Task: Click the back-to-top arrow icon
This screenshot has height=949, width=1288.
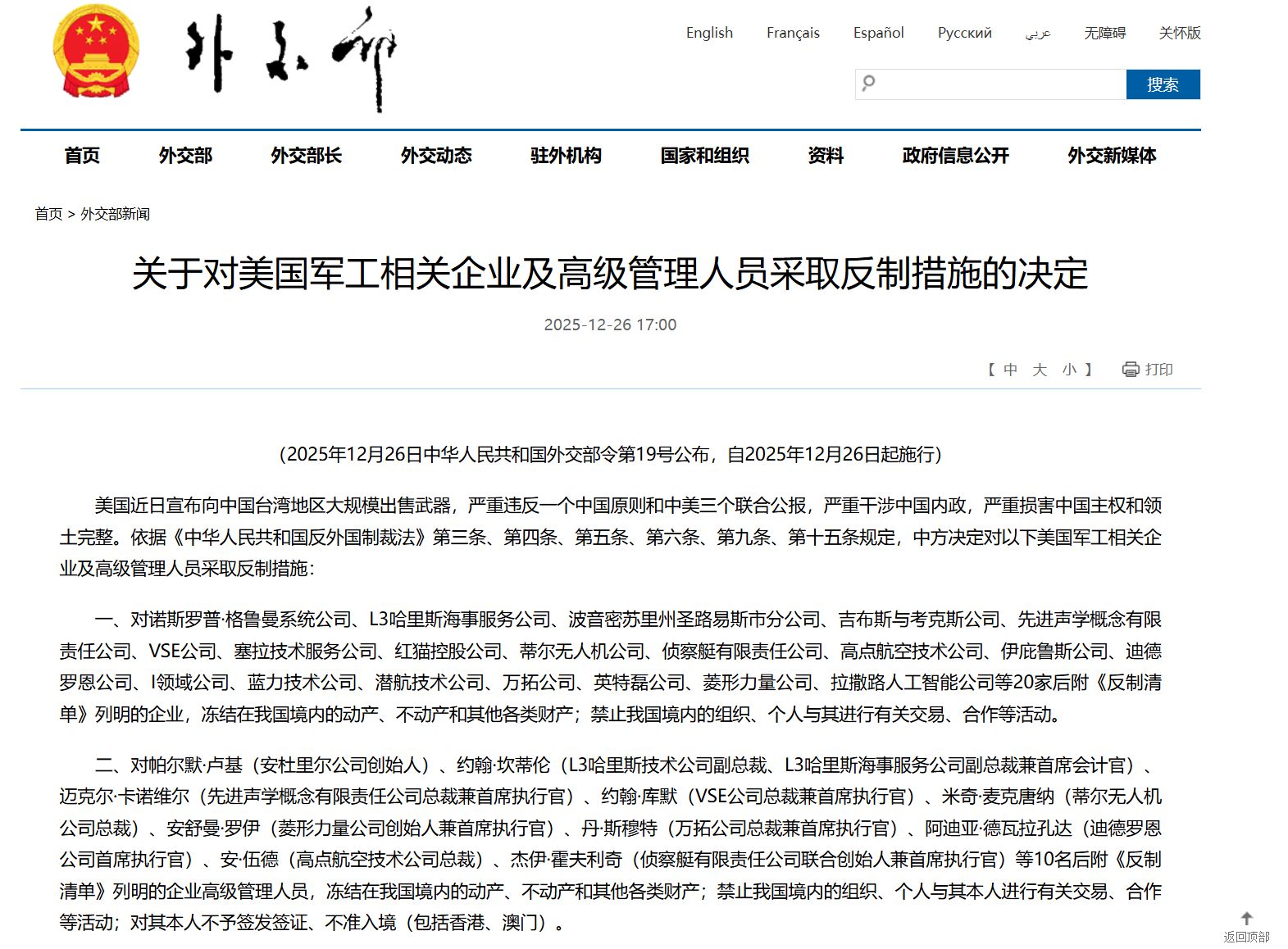Action: click(1246, 919)
